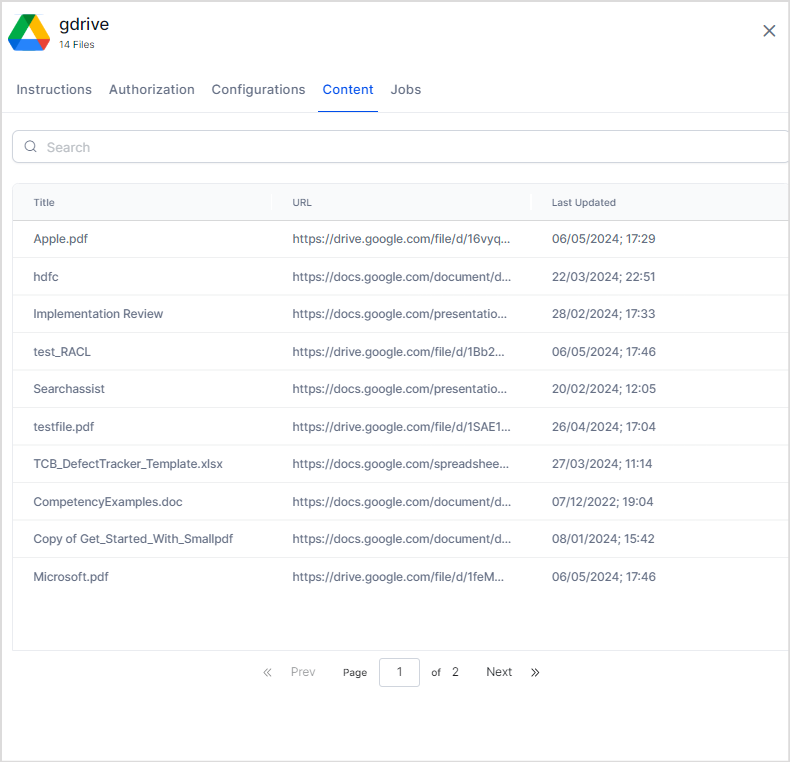Close the gdrive panel

(x=769, y=31)
